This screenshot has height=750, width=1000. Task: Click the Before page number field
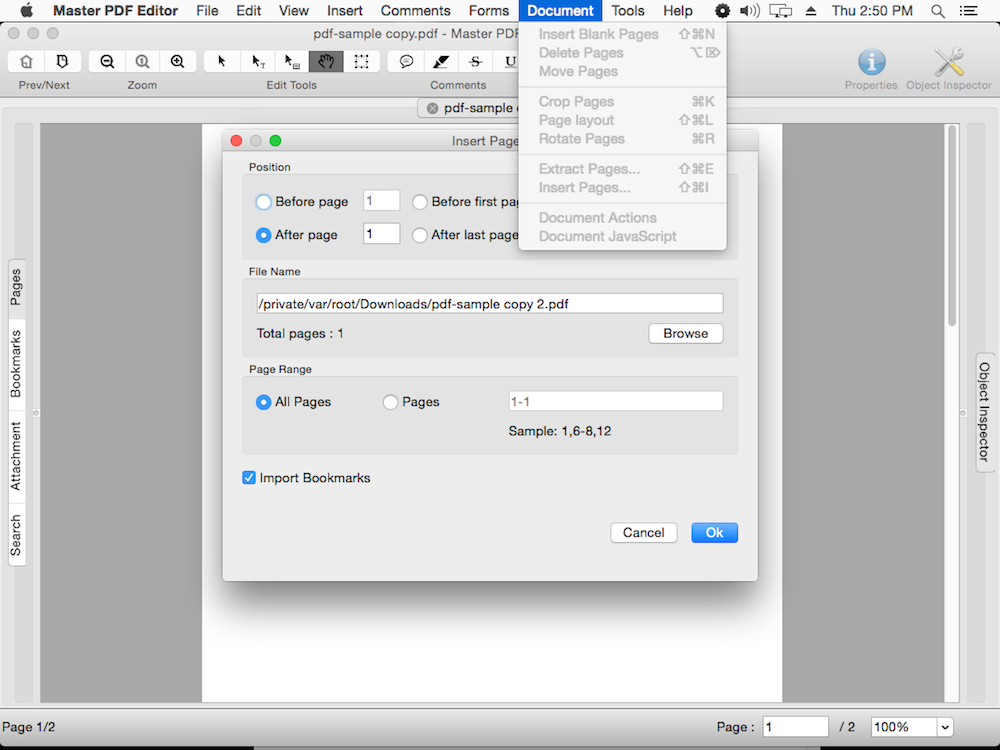click(381, 200)
